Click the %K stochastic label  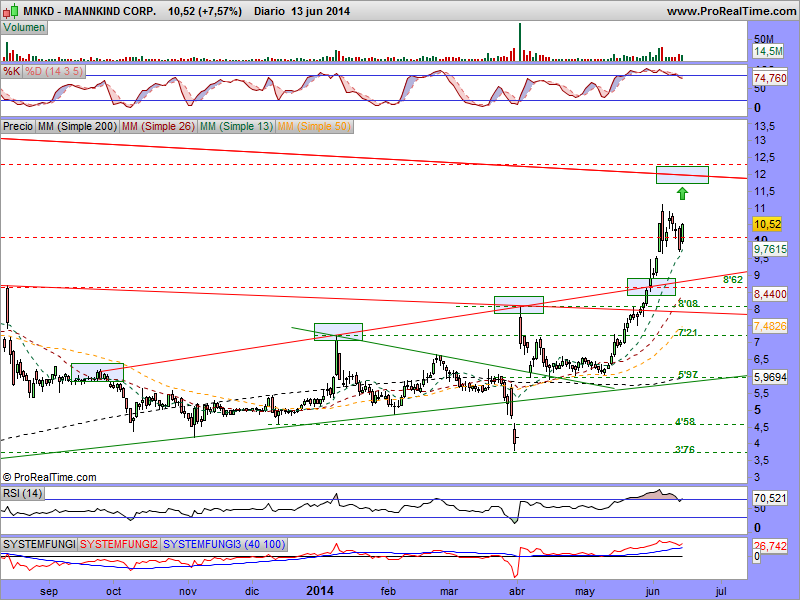point(11,71)
